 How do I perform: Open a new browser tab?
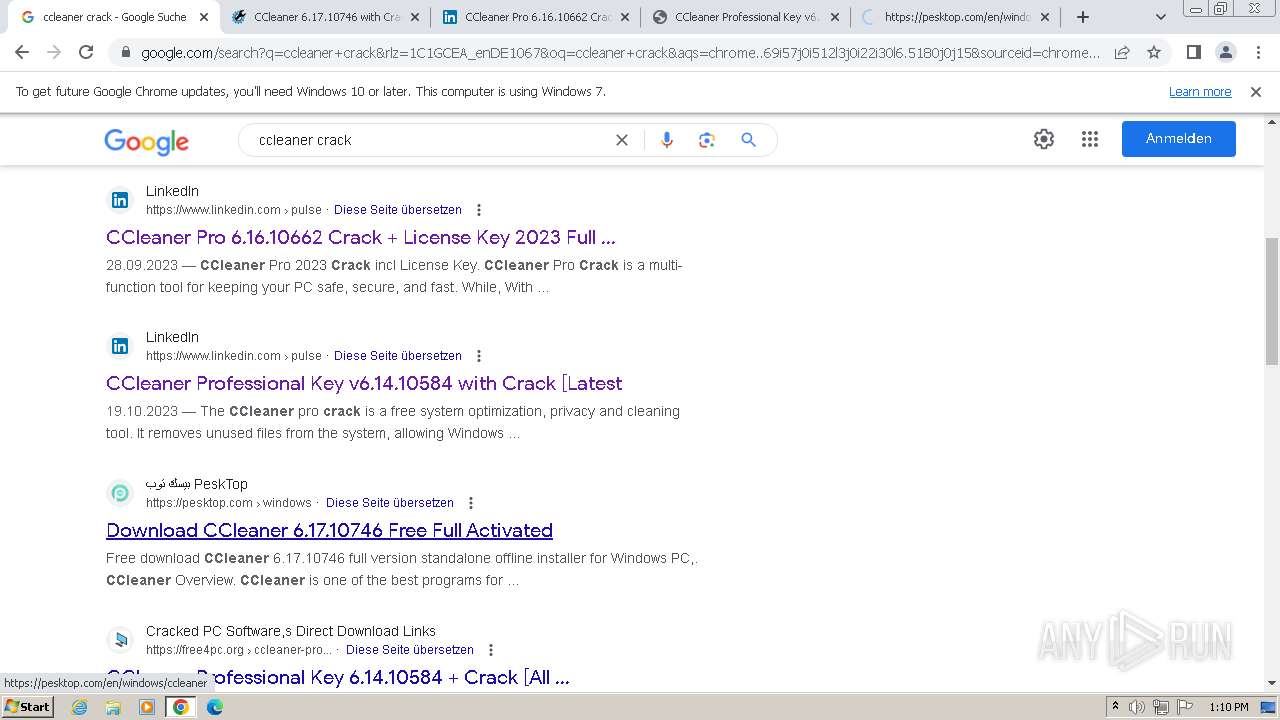point(1083,17)
